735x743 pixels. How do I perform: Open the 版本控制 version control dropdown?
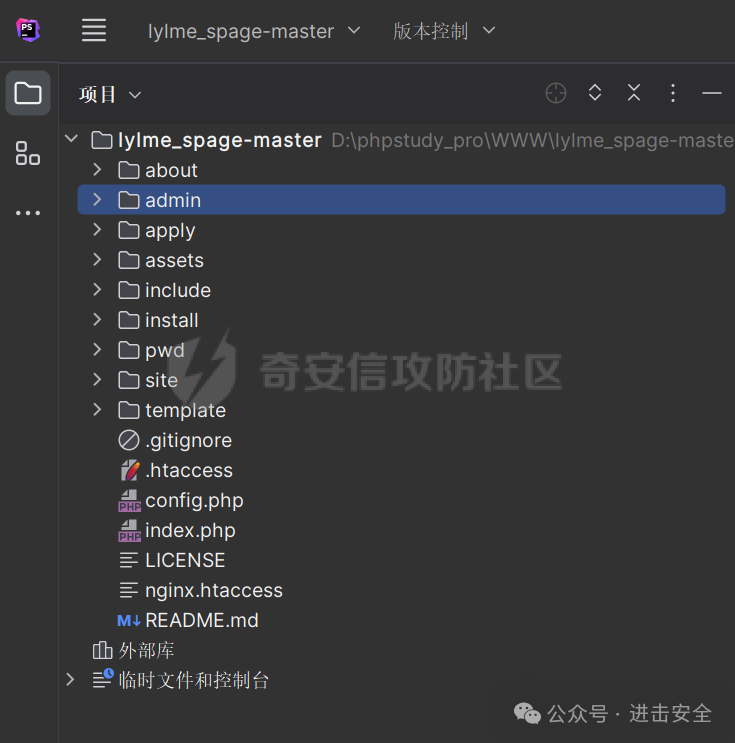(x=444, y=31)
